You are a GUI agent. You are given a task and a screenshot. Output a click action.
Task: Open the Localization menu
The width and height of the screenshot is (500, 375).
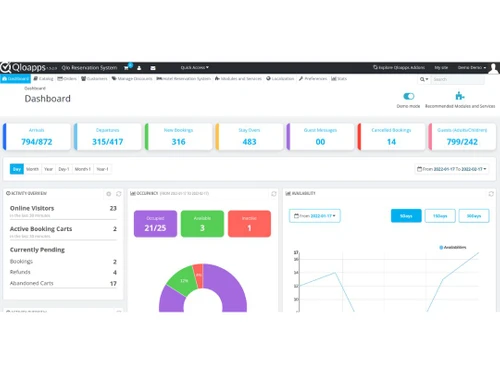pos(280,79)
